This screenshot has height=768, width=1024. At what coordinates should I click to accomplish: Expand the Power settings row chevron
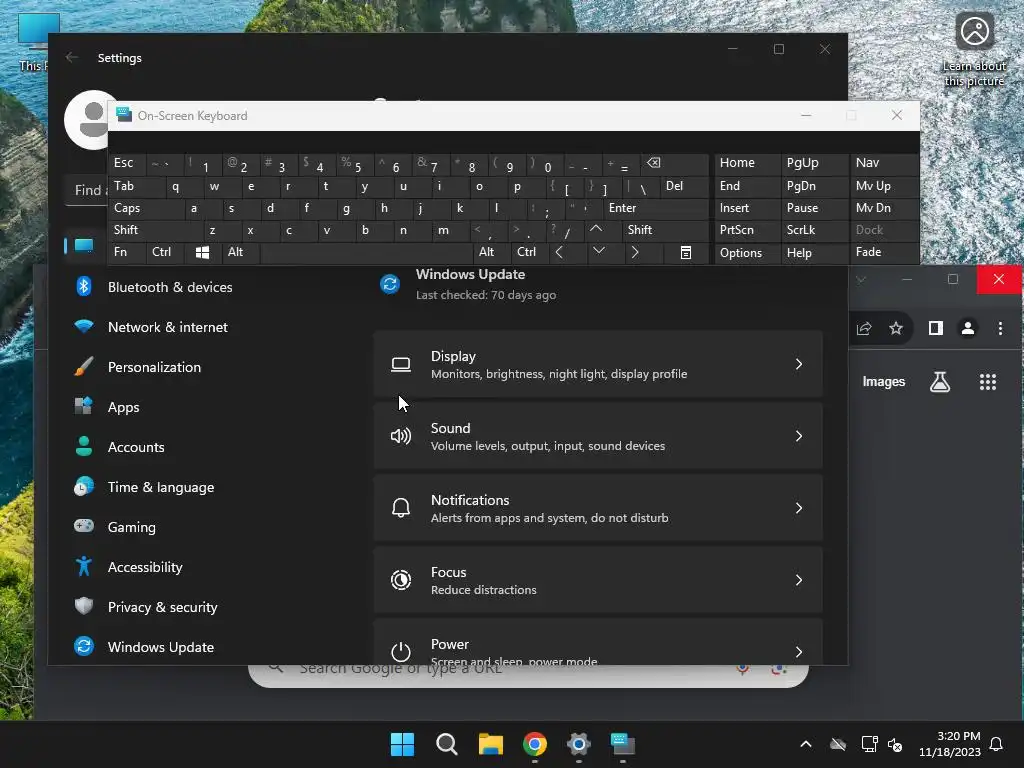pos(799,652)
